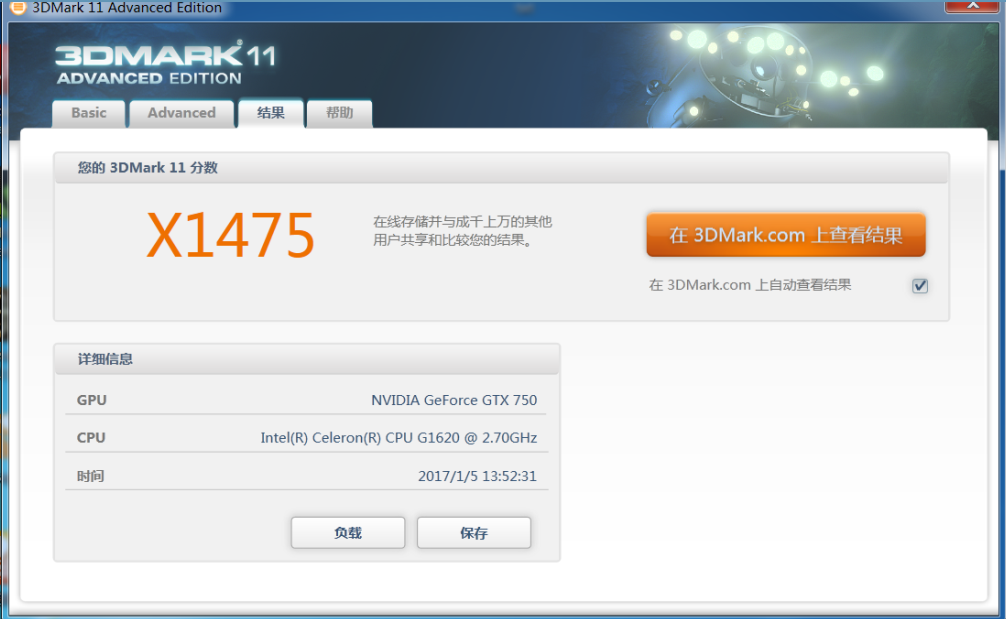Select the 结果 tab
This screenshot has width=1006, height=619.
coord(271,113)
